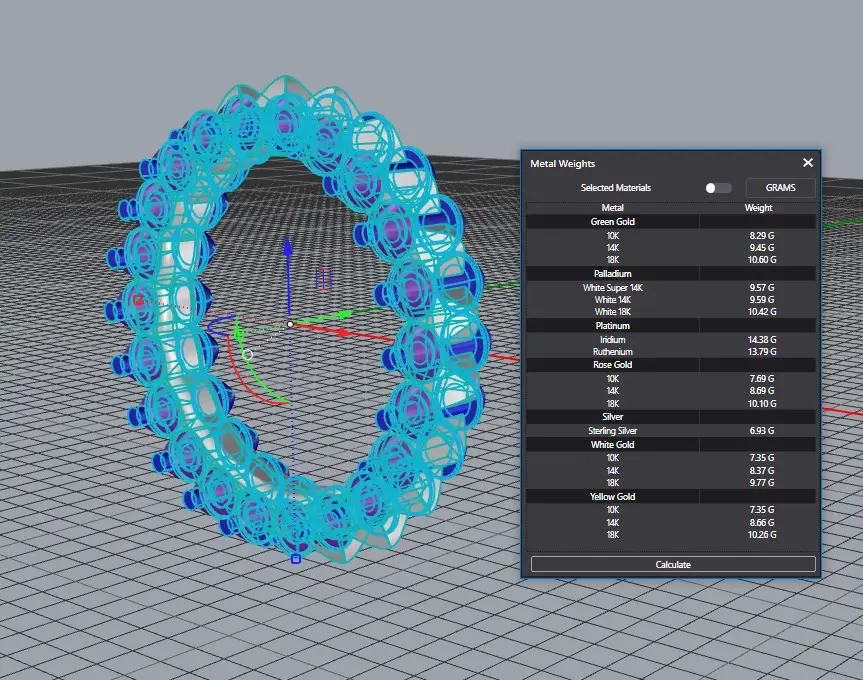Click the blue square Z-scale handle below the ring
863x680 pixels.
coord(295,559)
